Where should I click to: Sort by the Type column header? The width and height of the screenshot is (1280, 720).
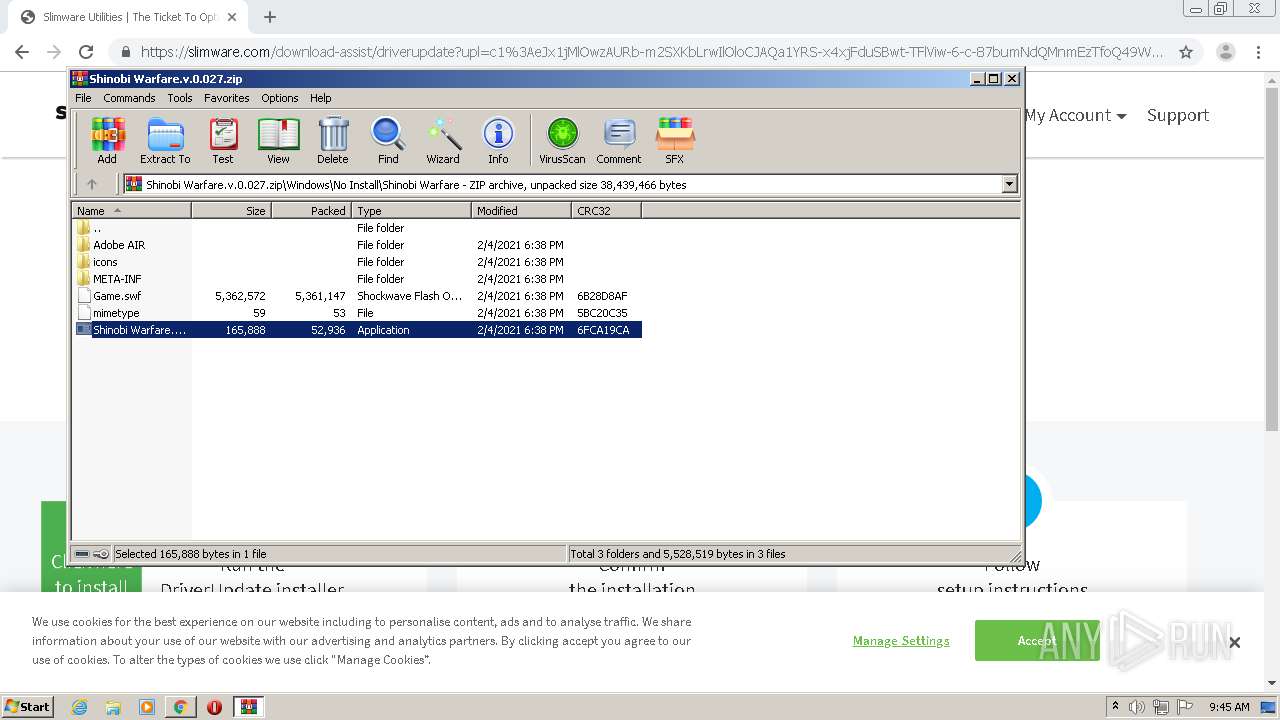click(411, 211)
